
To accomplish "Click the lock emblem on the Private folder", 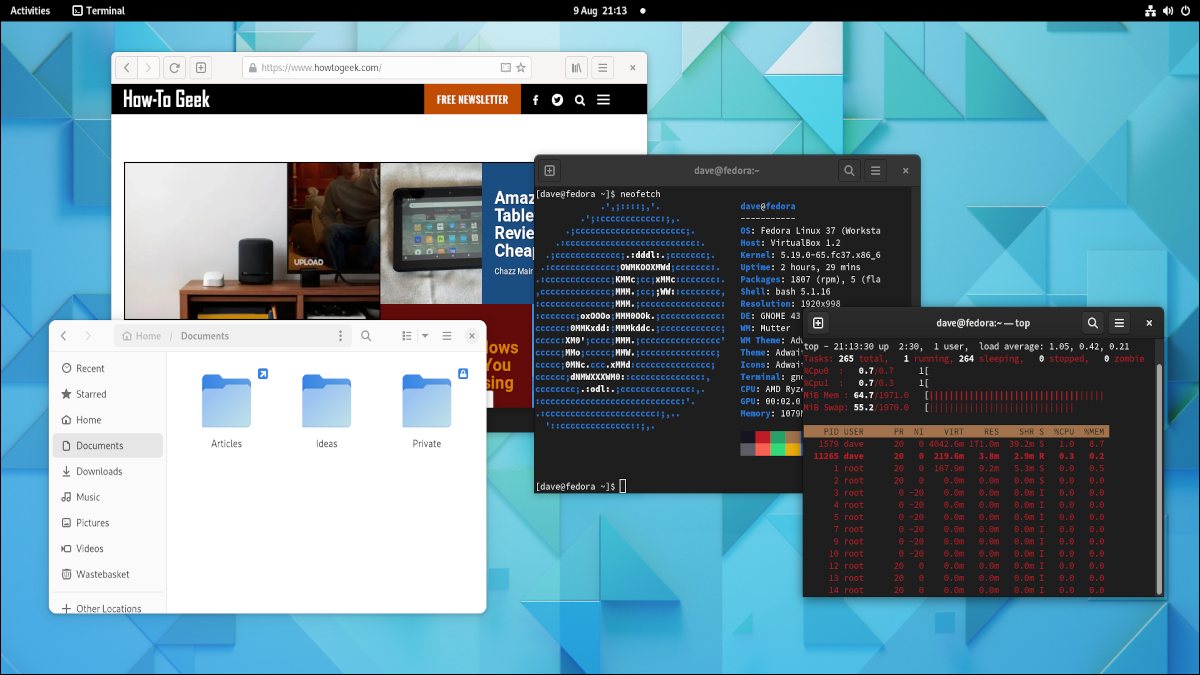I will pos(463,374).
